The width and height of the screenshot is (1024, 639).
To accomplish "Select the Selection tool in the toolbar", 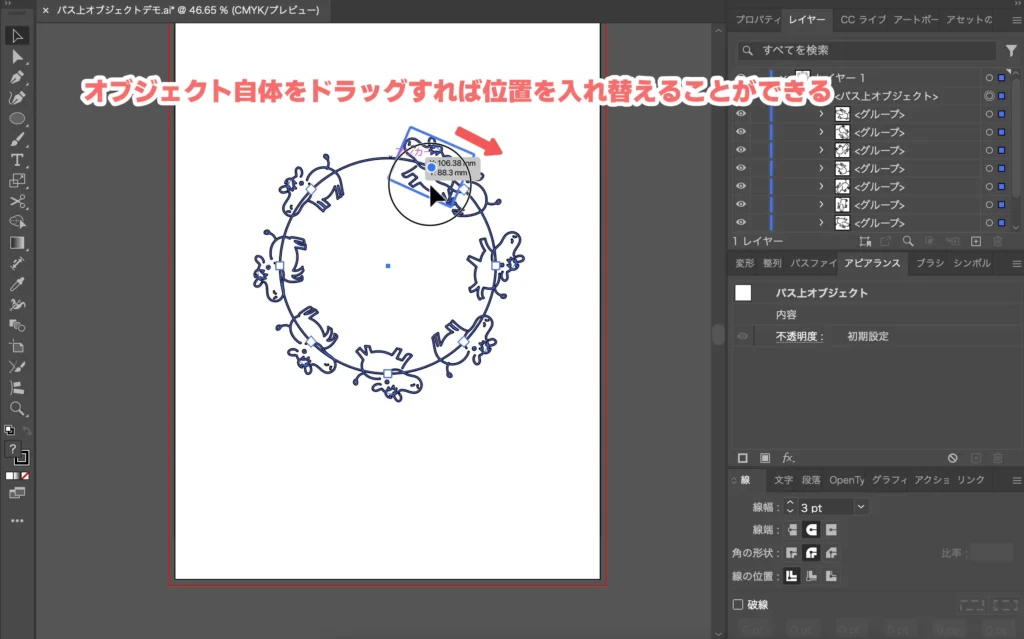I will (x=13, y=34).
